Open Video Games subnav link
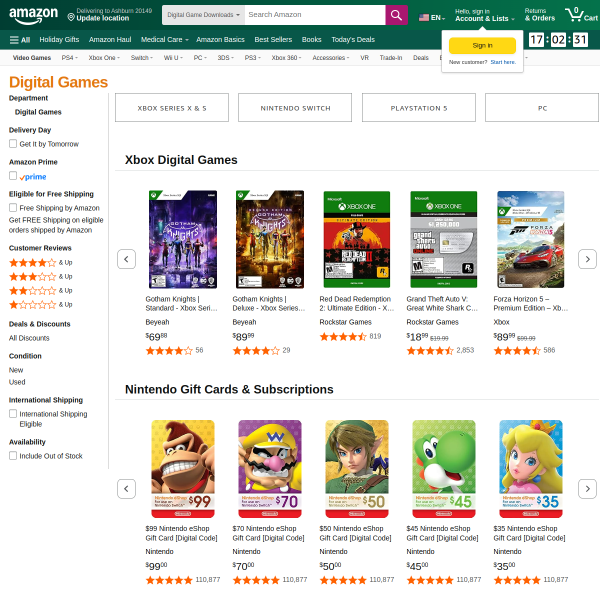Image resolution: width=600 pixels, height=600 pixels. pos(32,58)
